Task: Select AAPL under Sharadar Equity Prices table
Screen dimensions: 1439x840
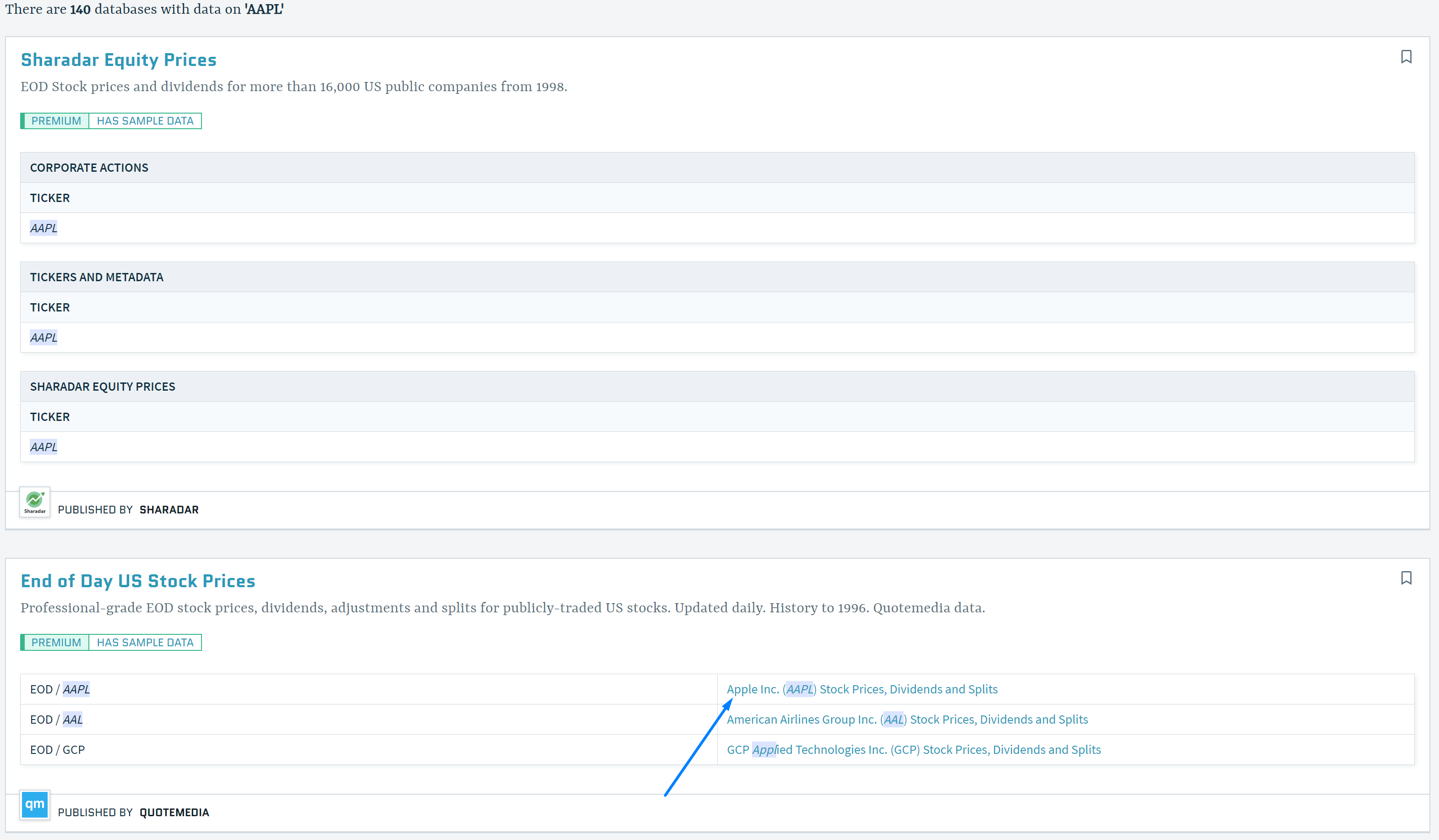Action: click(44, 447)
